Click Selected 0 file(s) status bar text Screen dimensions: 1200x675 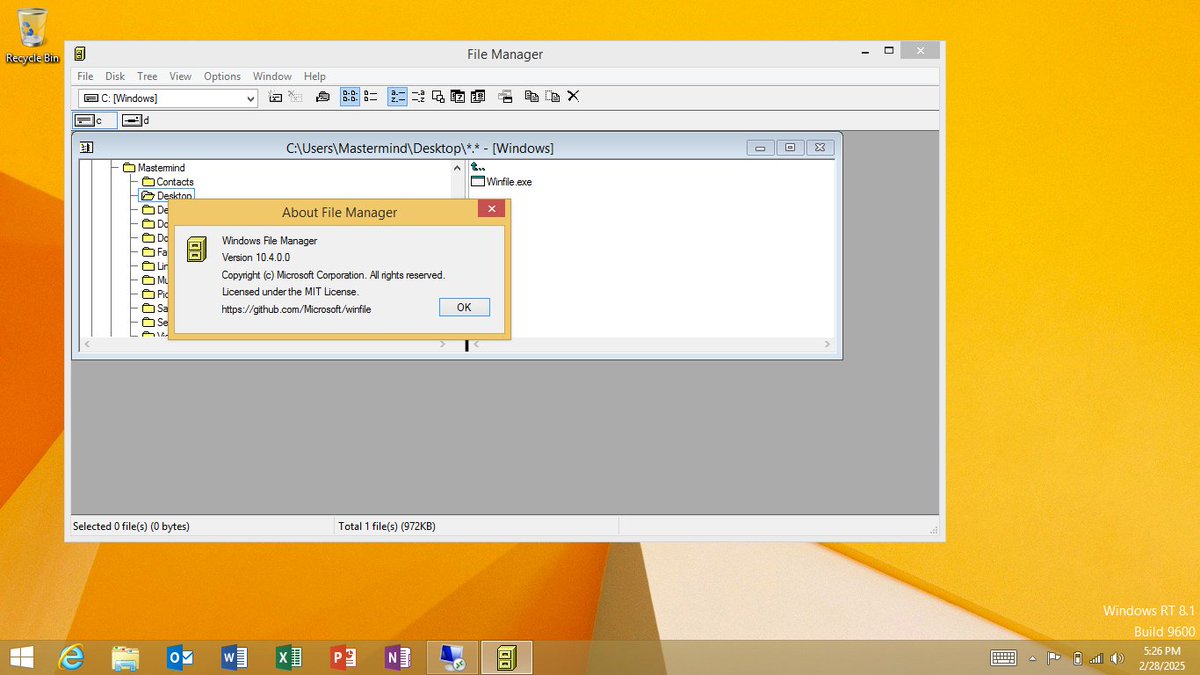tap(131, 526)
